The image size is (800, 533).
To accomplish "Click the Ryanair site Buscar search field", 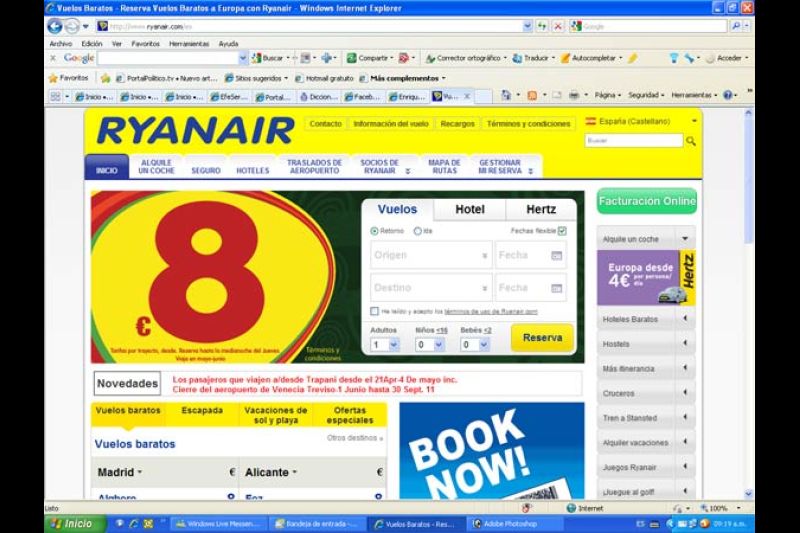I will (633, 141).
